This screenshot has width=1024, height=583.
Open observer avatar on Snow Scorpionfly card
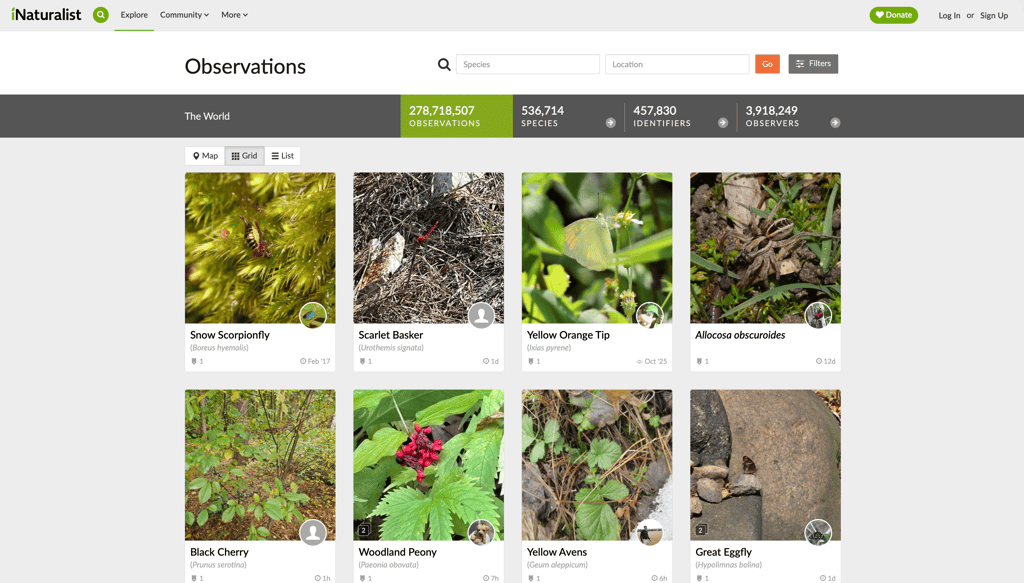point(313,315)
